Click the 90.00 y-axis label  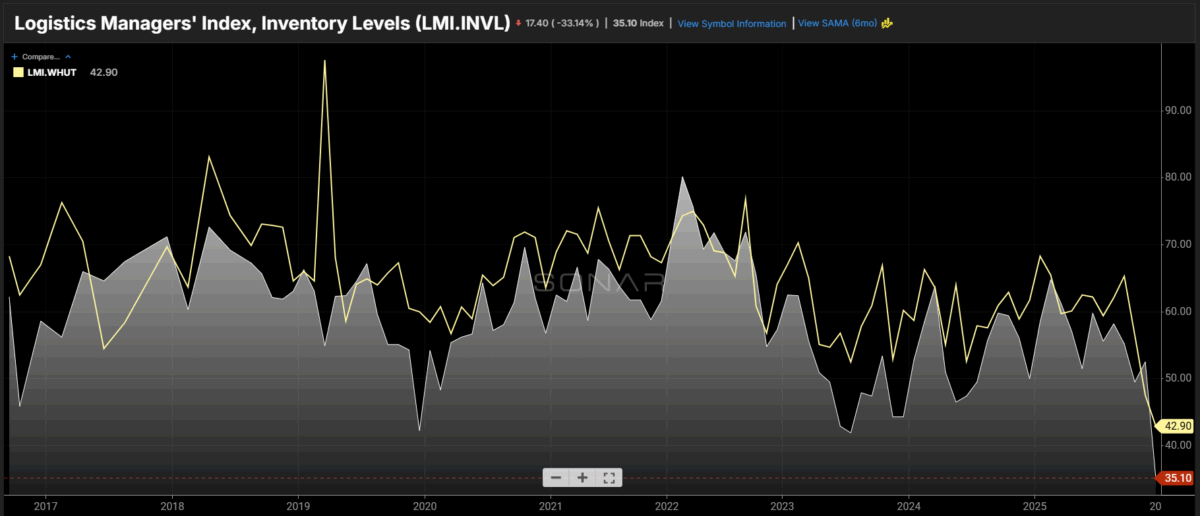1180,110
